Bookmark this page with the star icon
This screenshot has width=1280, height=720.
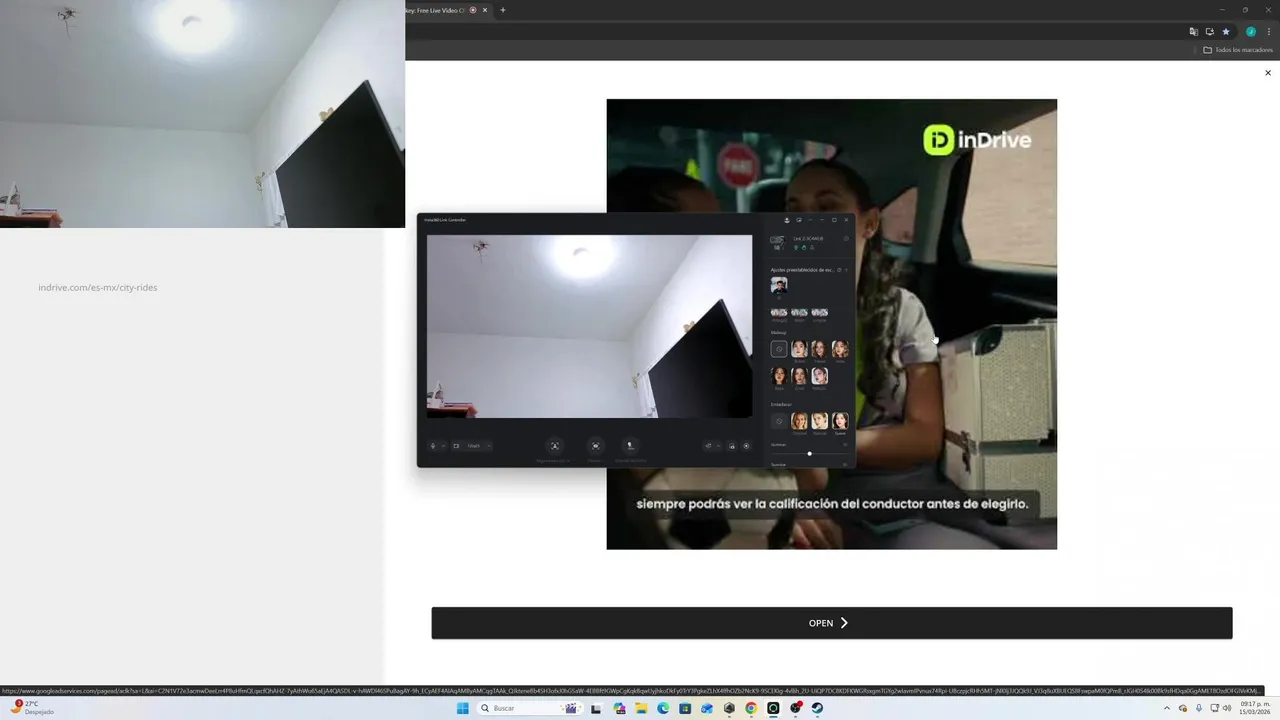[1226, 32]
